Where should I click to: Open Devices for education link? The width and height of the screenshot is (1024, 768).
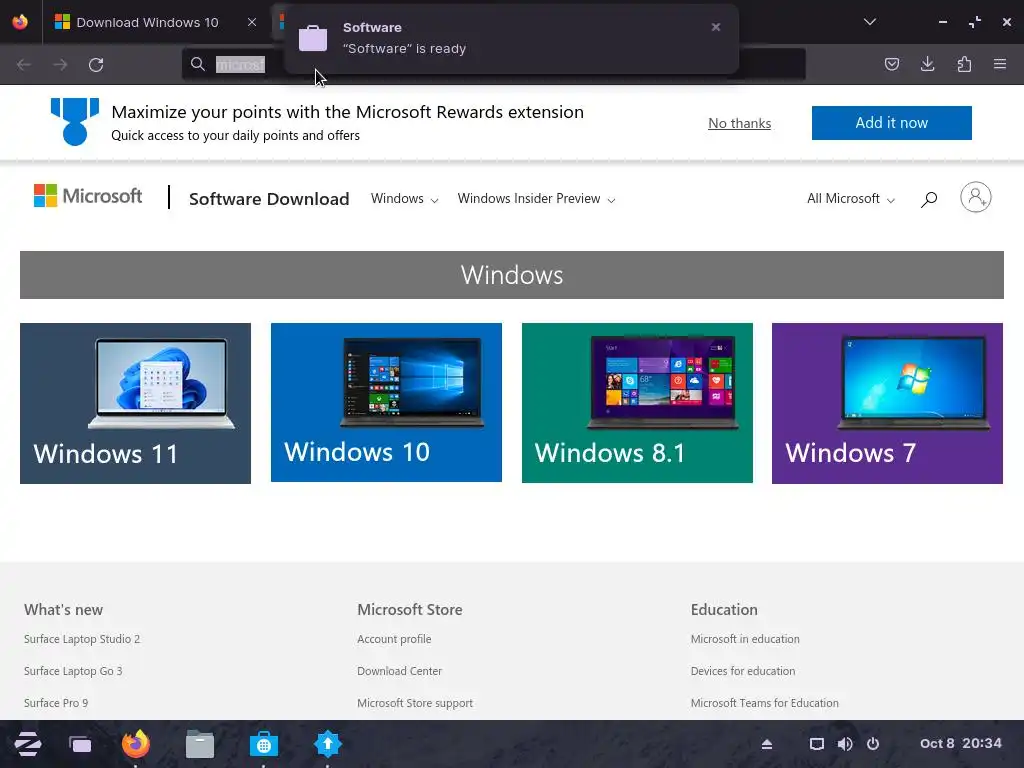point(743,671)
